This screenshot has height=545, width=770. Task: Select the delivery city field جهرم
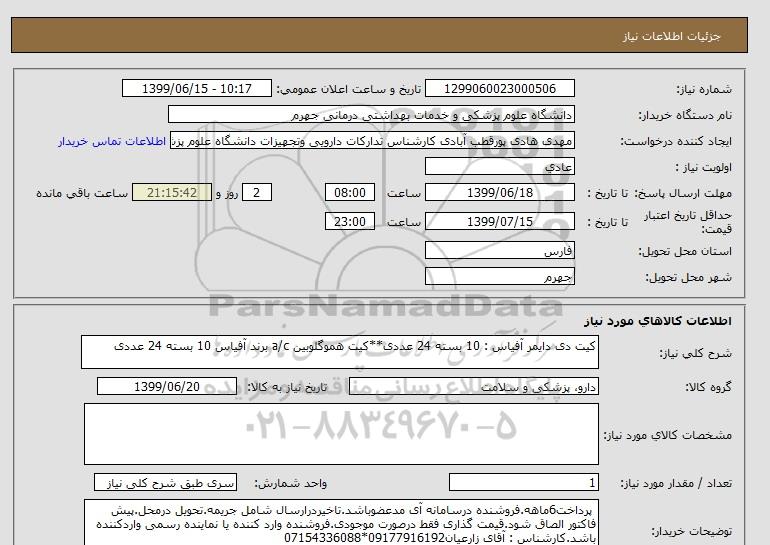click(x=499, y=276)
